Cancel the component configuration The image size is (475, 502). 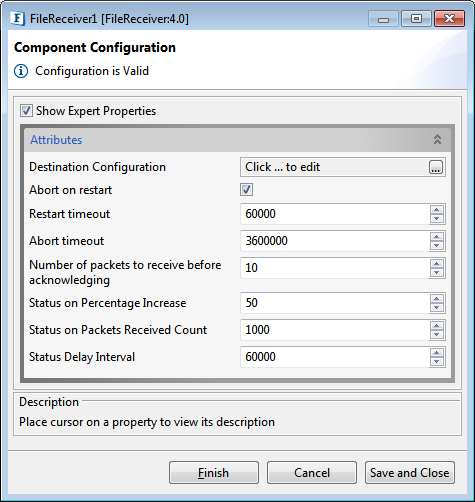(312, 473)
